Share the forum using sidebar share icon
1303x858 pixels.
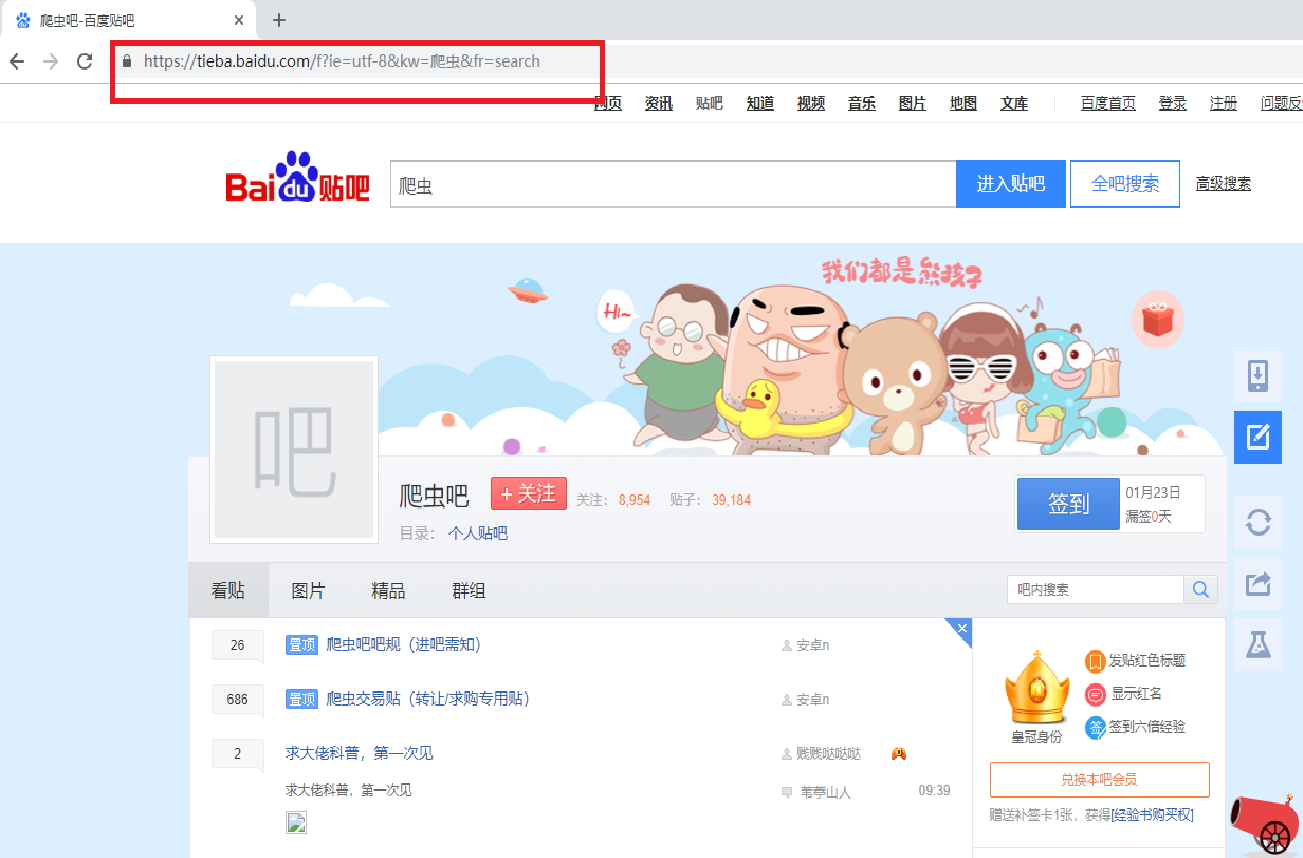tap(1257, 583)
